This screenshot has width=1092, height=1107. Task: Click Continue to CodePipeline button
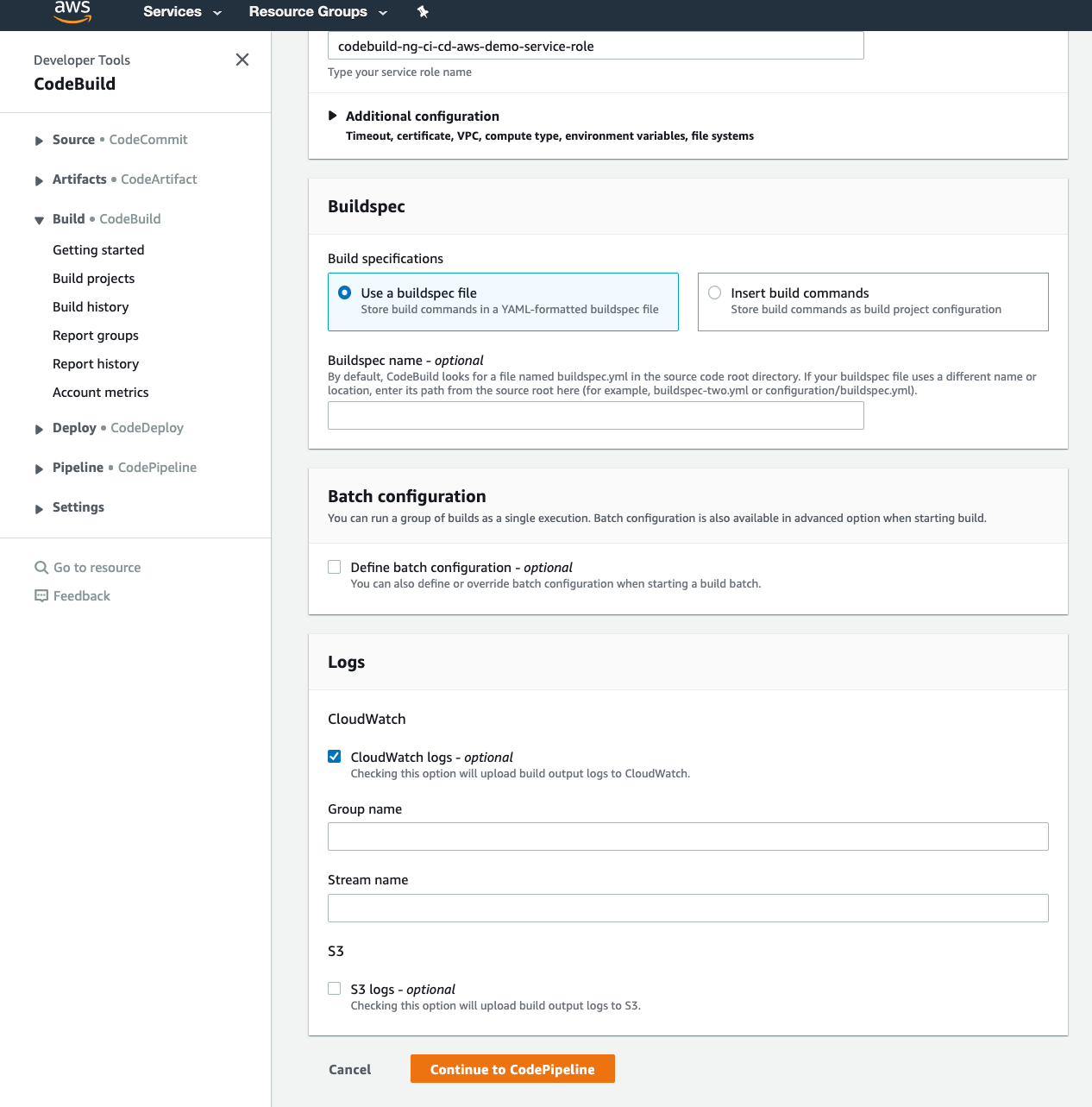[x=512, y=1069]
